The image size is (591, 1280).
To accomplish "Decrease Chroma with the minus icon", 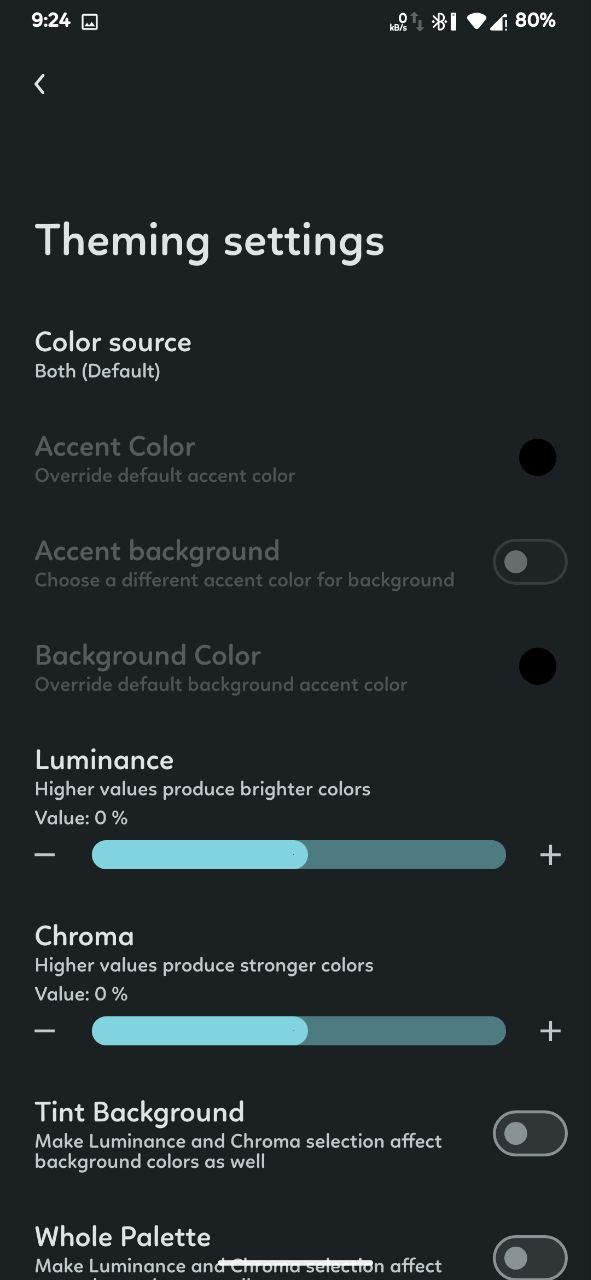I will 45,1031.
